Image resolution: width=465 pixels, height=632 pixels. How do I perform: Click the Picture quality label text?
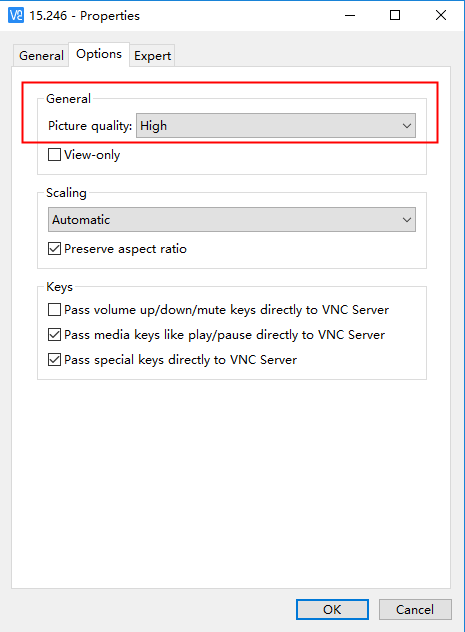click(90, 126)
